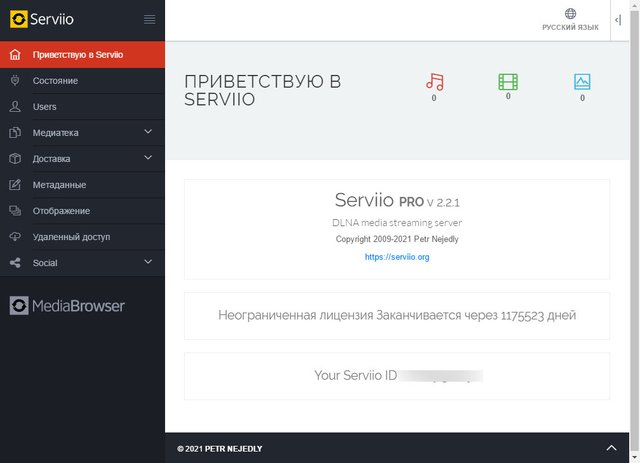
Task: Click the layers icon next to Отображение
Action: (x=15, y=211)
